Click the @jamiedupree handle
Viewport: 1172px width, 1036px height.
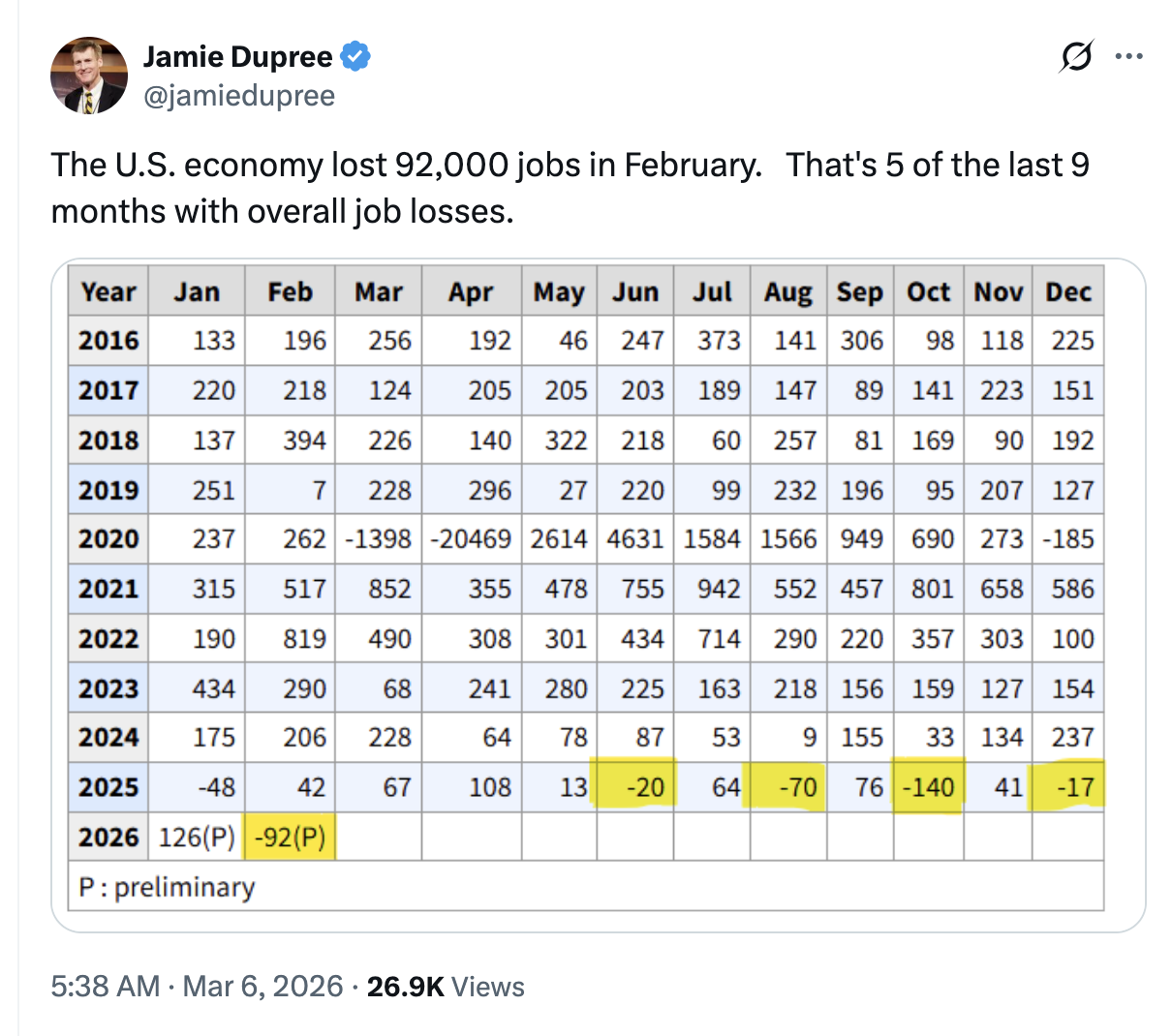pyautogui.click(x=239, y=96)
